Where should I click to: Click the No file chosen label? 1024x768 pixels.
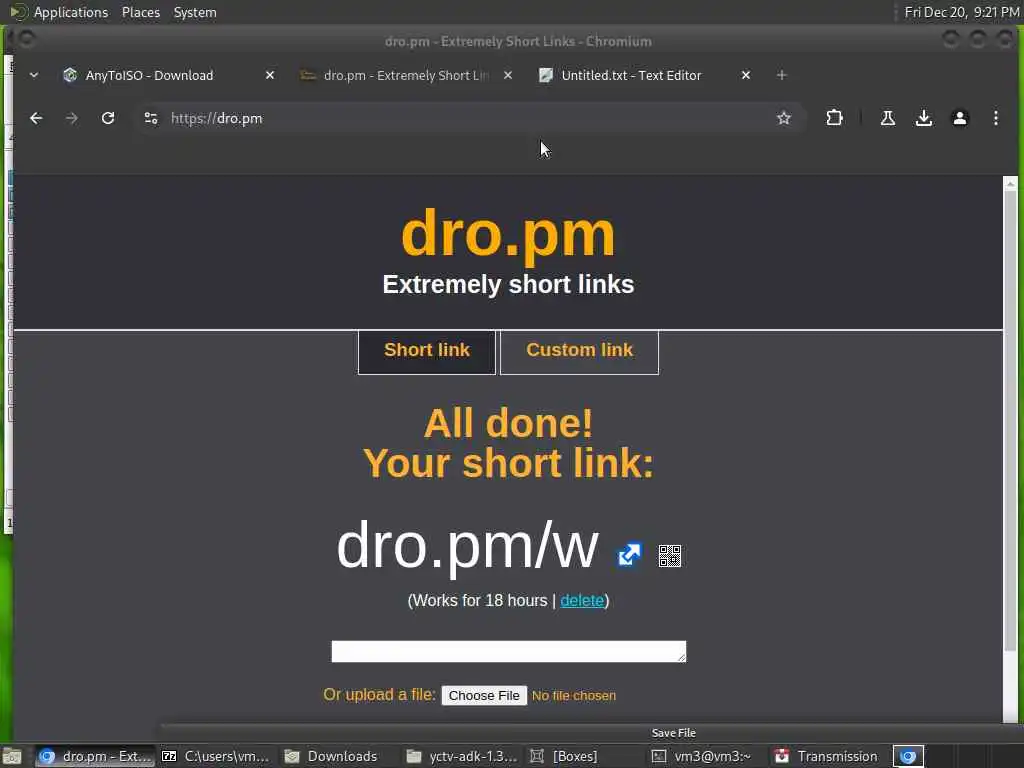click(573, 696)
